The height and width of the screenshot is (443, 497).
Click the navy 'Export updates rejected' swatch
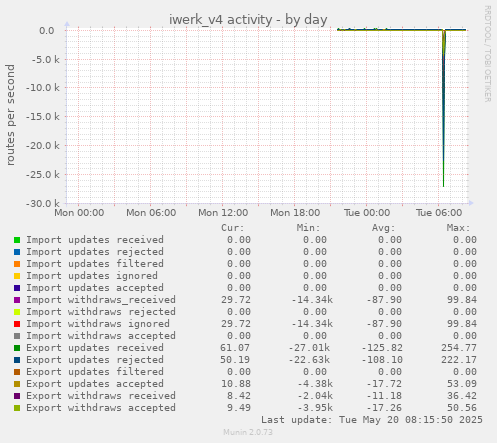(17, 360)
